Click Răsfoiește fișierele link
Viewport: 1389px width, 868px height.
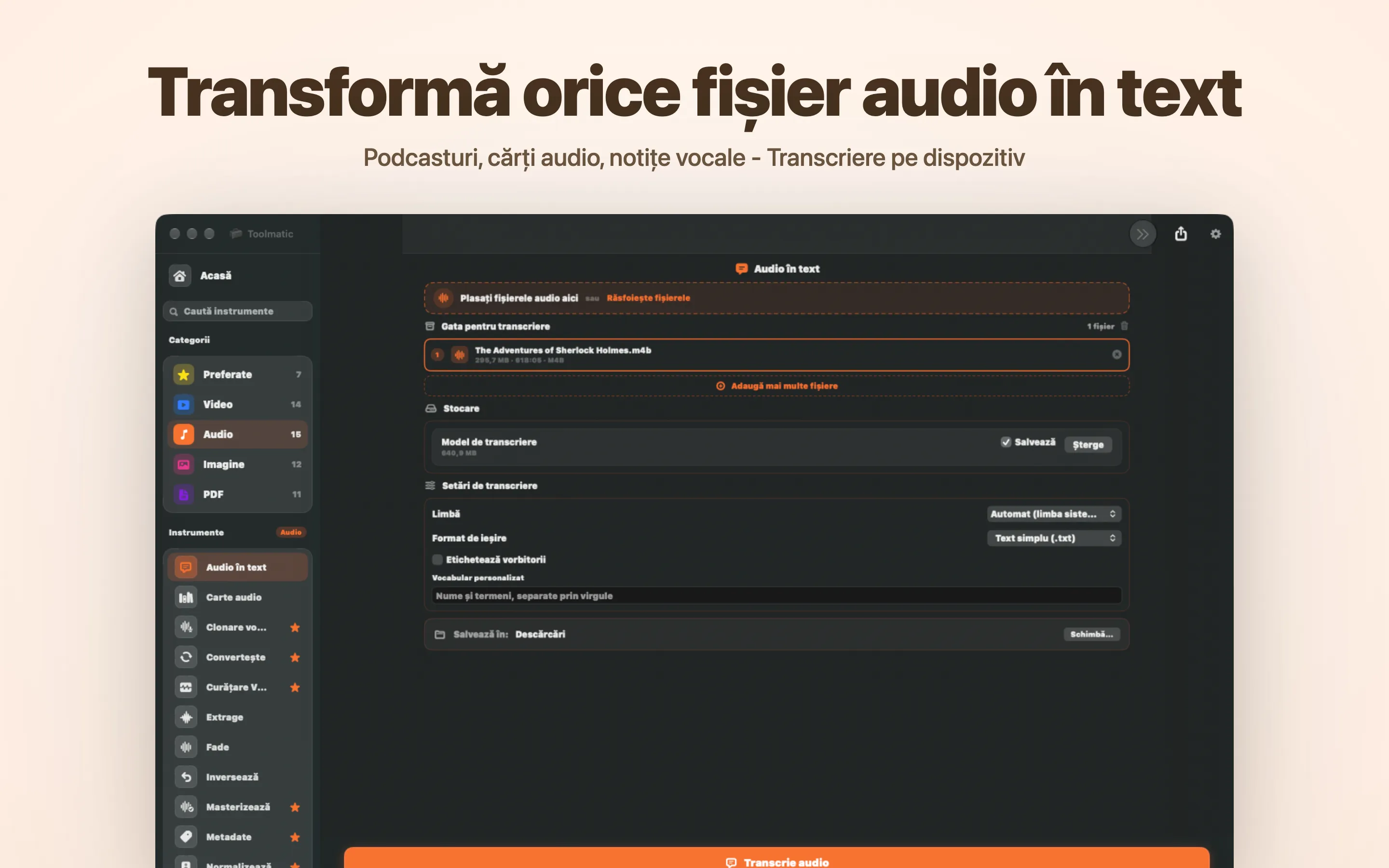click(x=648, y=298)
